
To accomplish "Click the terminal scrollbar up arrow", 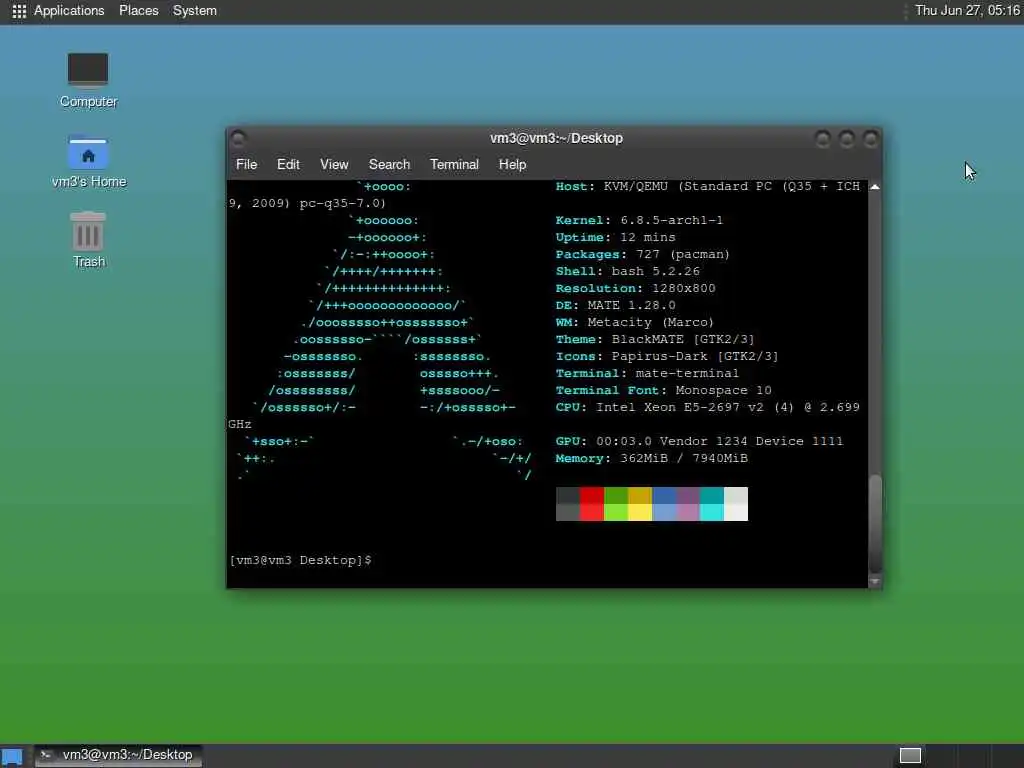I will (x=875, y=187).
